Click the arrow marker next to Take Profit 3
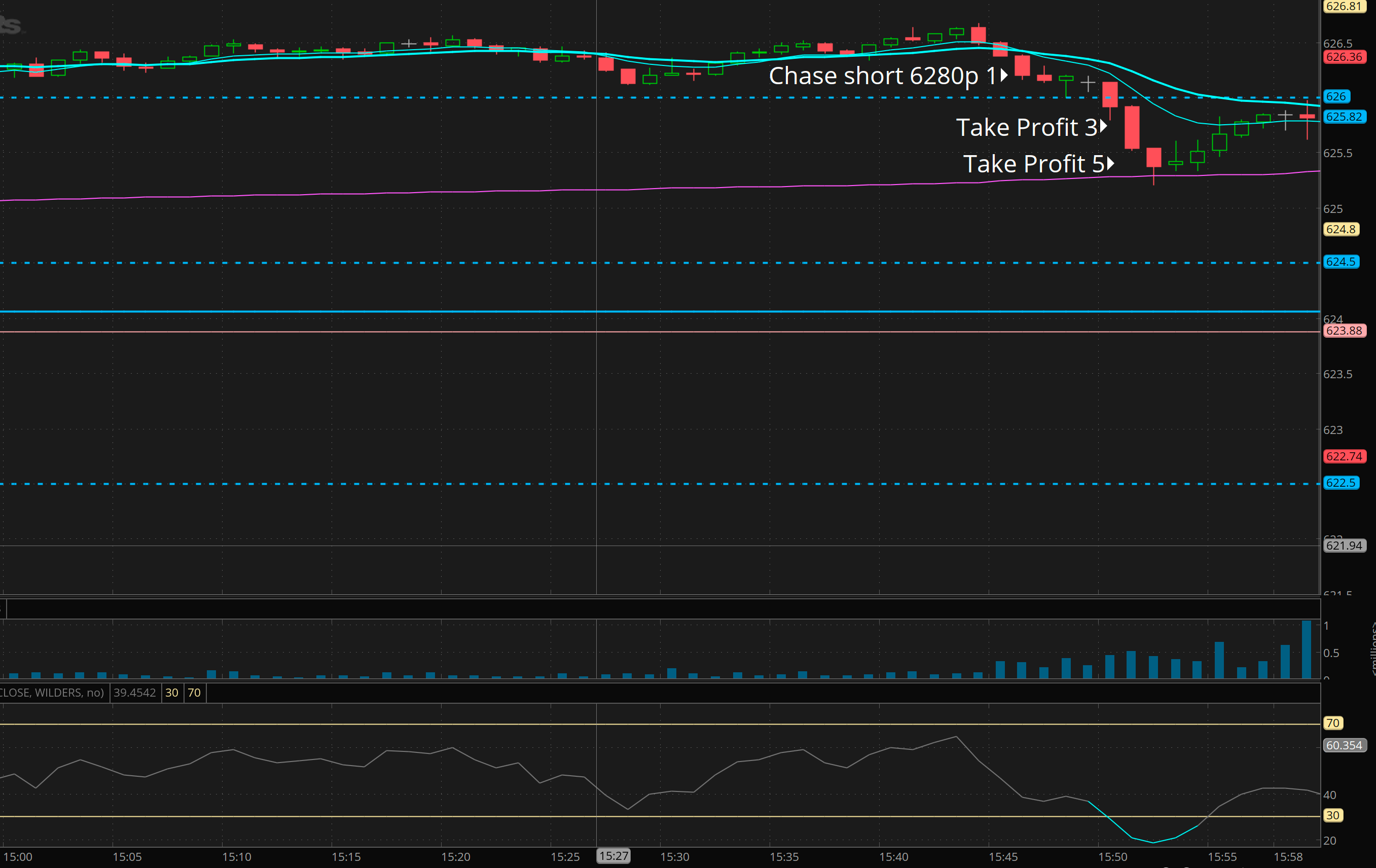 pyautogui.click(x=1103, y=127)
